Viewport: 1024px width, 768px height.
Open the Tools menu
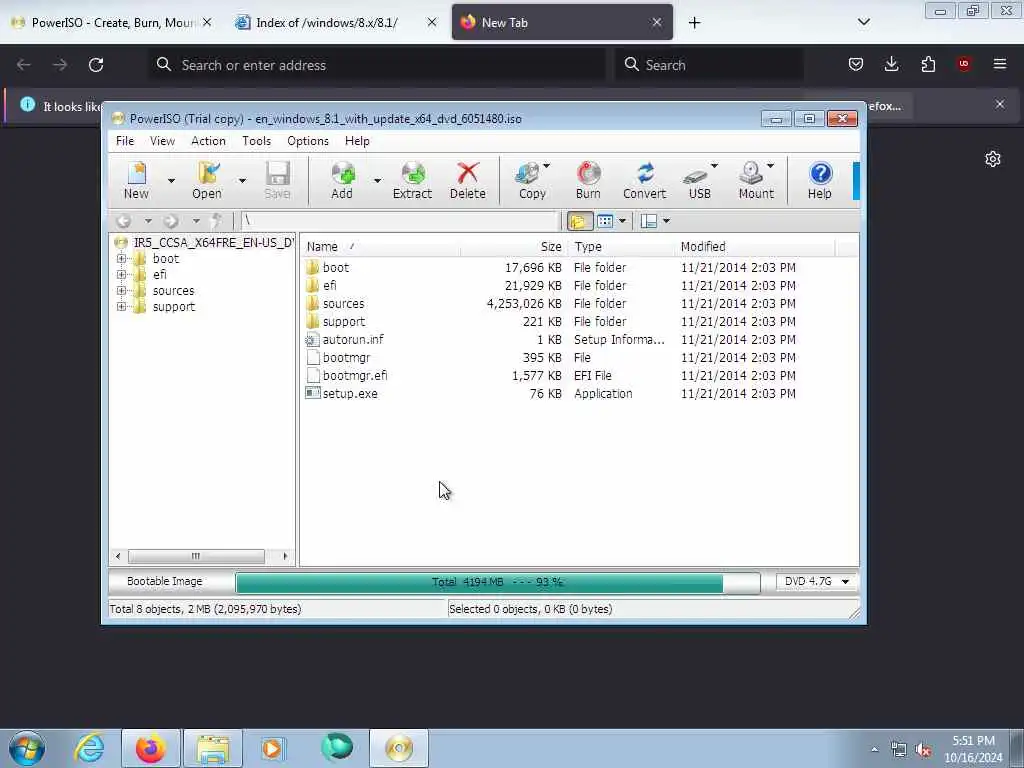(x=257, y=141)
